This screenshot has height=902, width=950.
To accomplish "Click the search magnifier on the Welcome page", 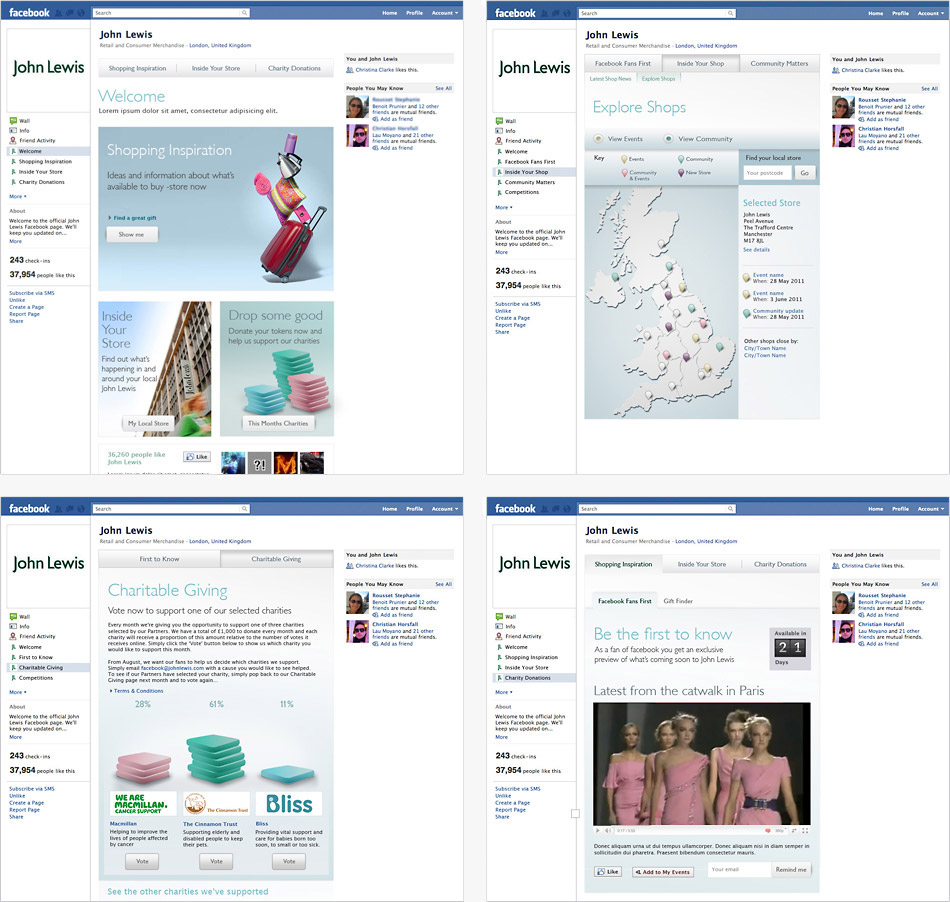I will pos(244,13).
